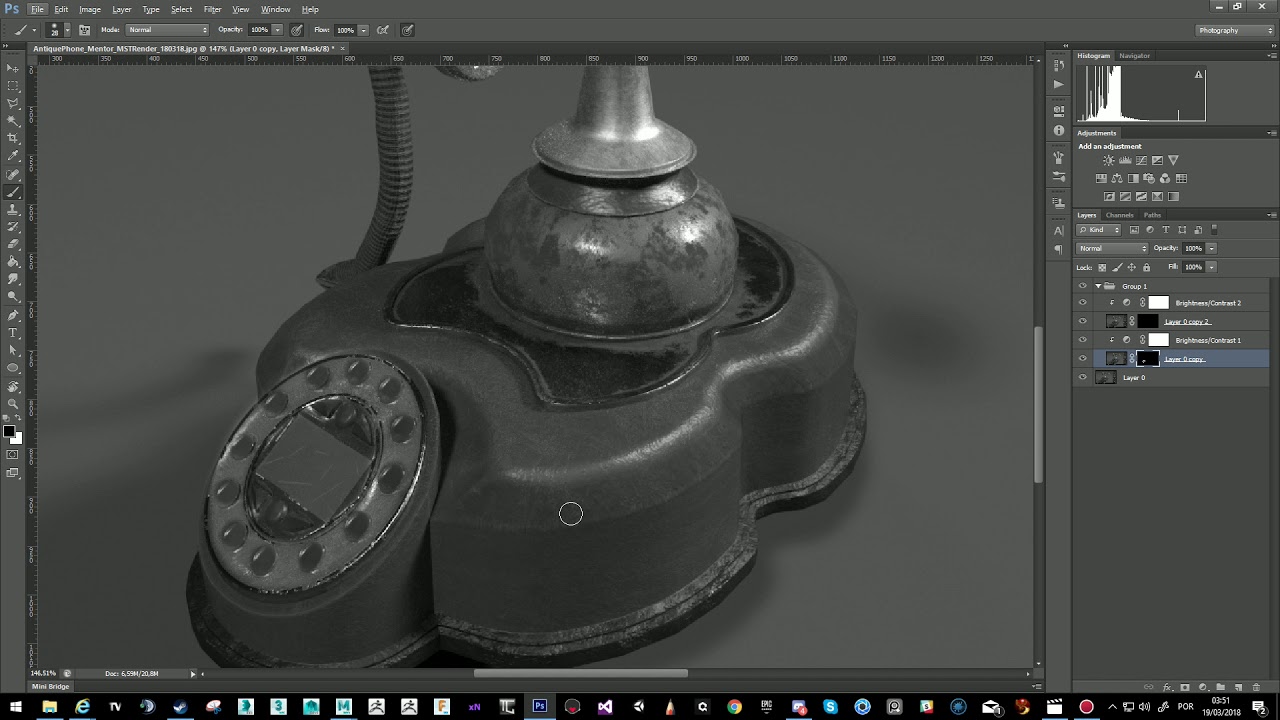Viewport: 1280px width, 720px height.
Task: Select the Eraser tool
Action: click(13, 244)
